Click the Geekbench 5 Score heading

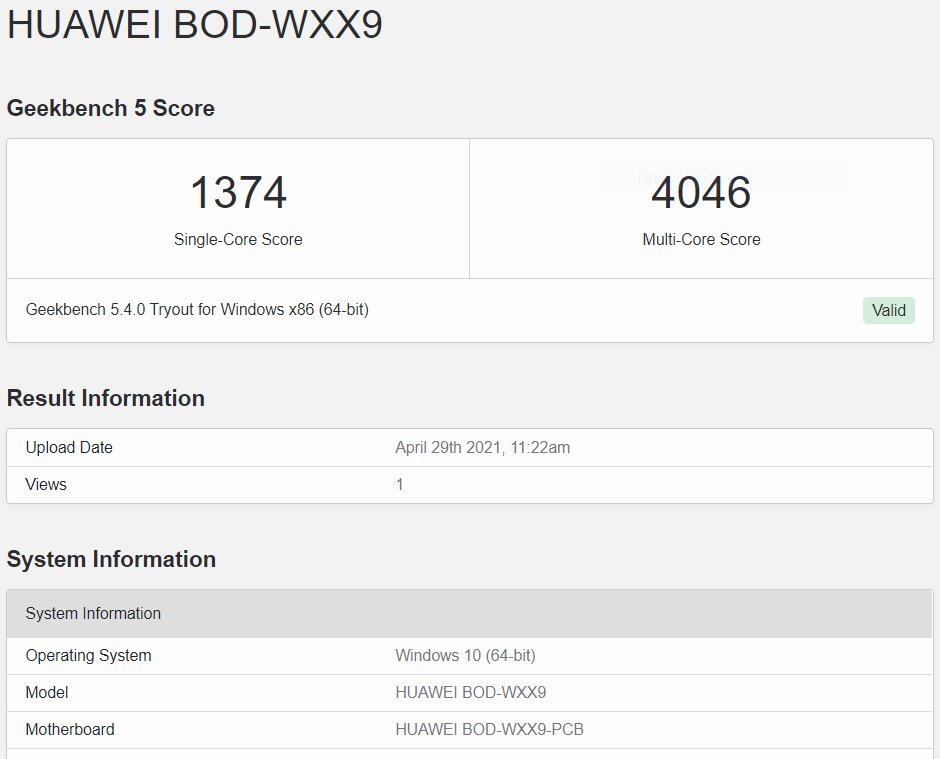[110, 108]
